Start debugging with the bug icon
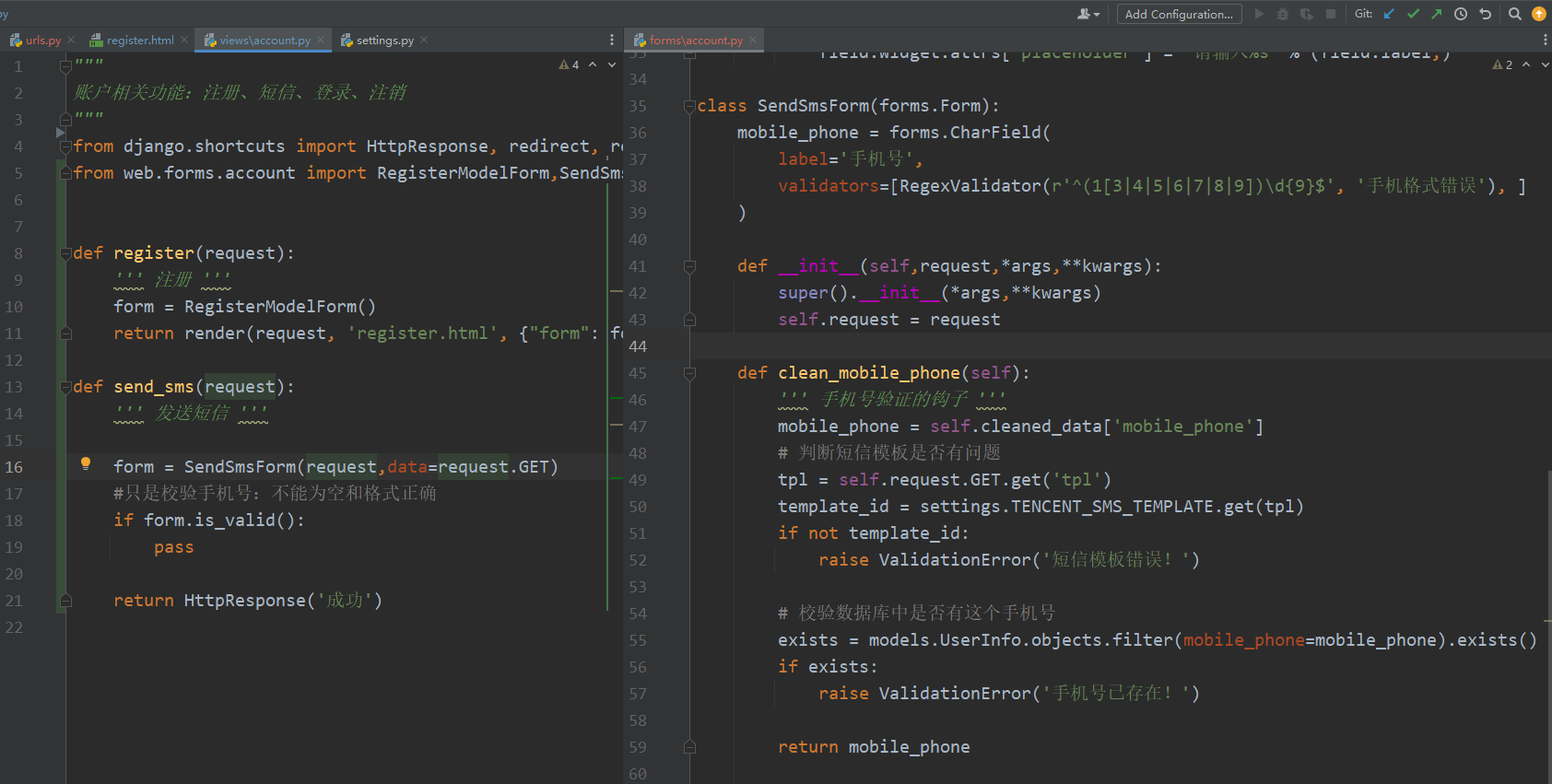This screenshot has height=784, width=1552. click(1282, 14)
